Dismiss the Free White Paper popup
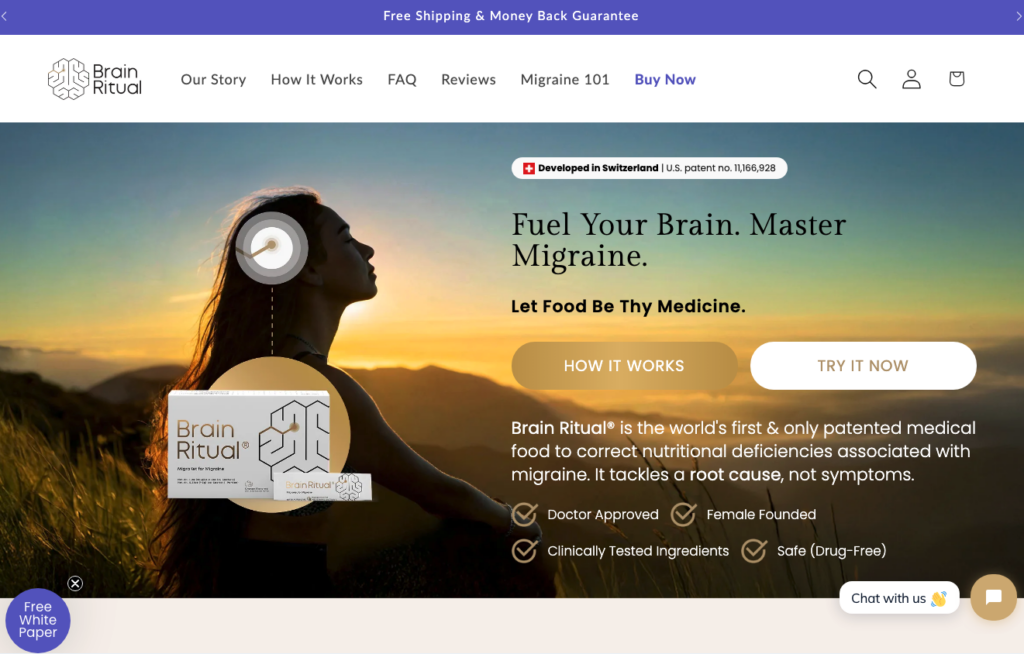This screenshot has width=1024, height=654. pyautogui.click(x=75, y=584)
